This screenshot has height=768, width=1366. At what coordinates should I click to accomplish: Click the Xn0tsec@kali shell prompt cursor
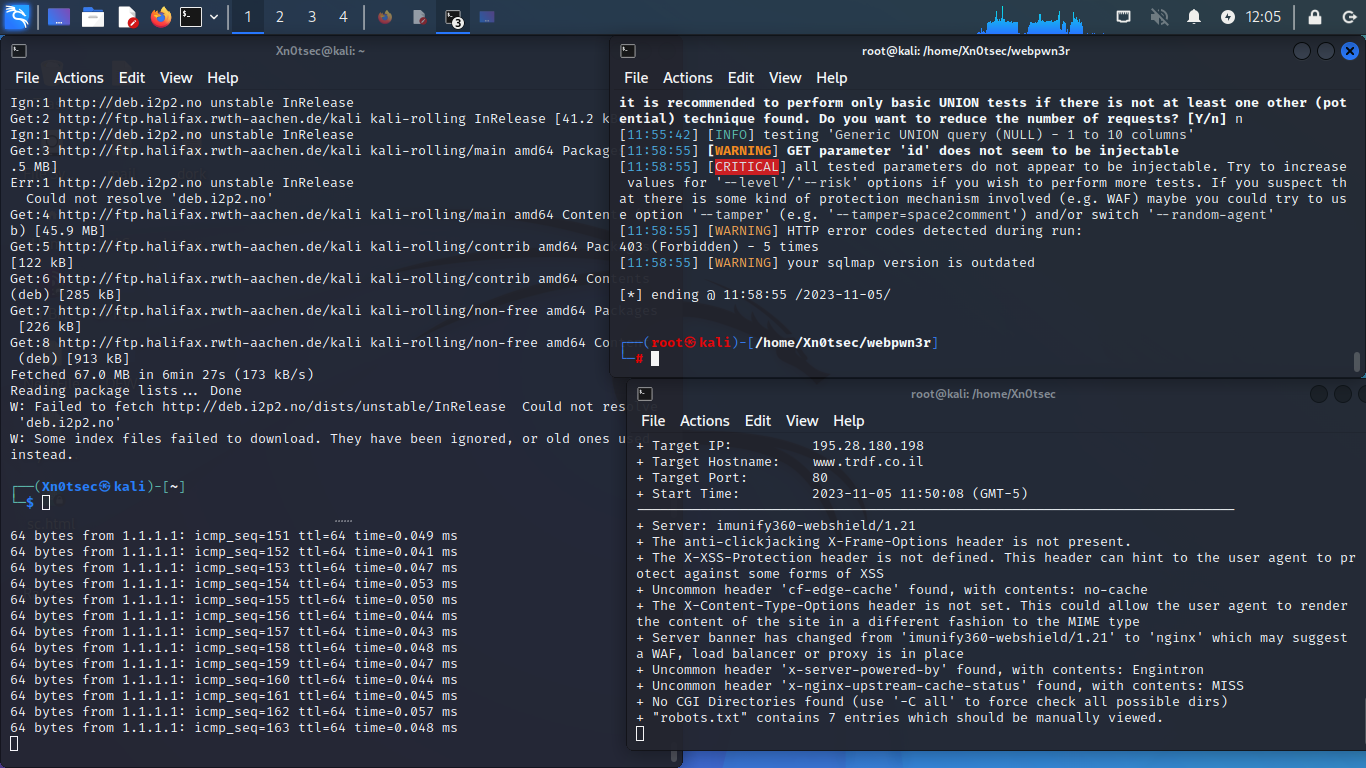click(x=46, y=502)
